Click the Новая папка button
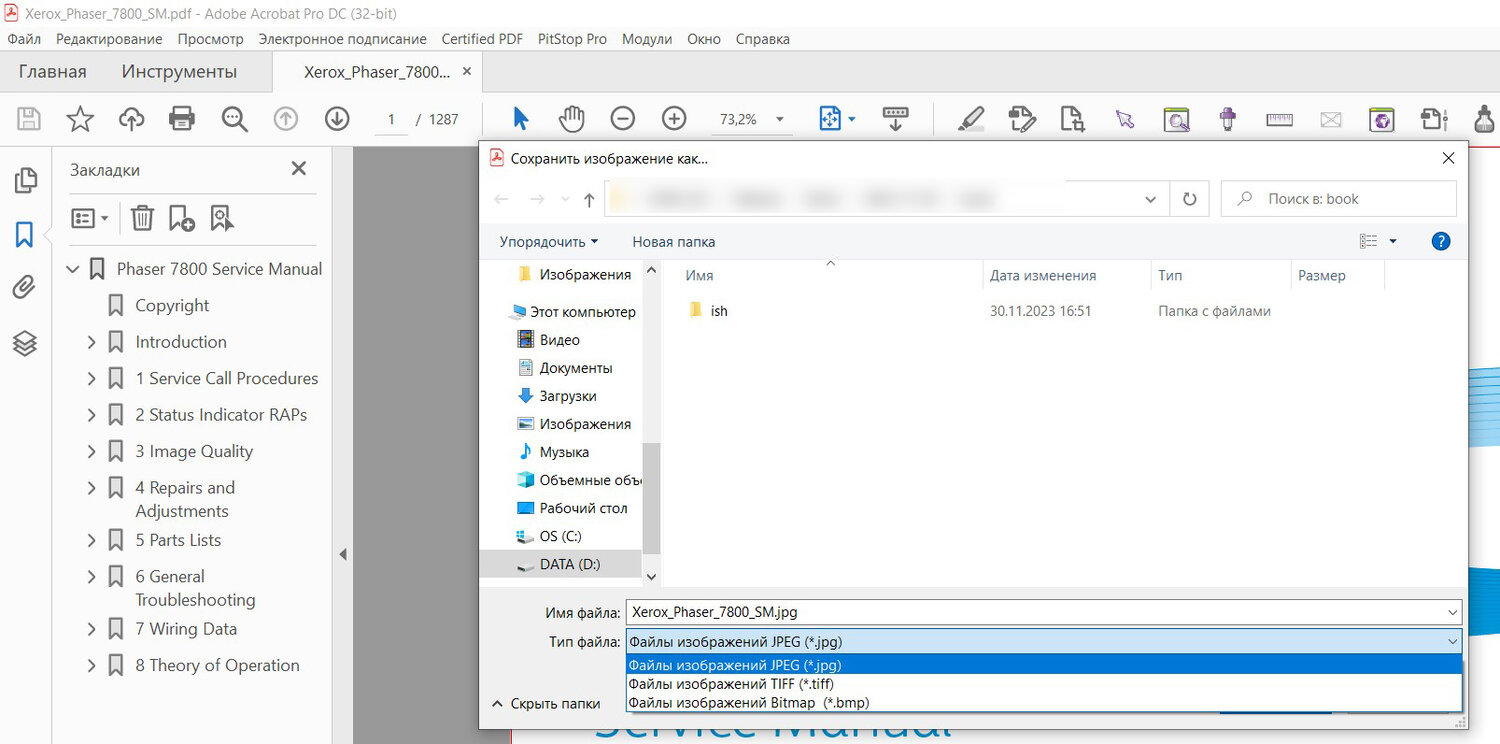Screen dimensions: 1500x744 [x=674, y=242]
